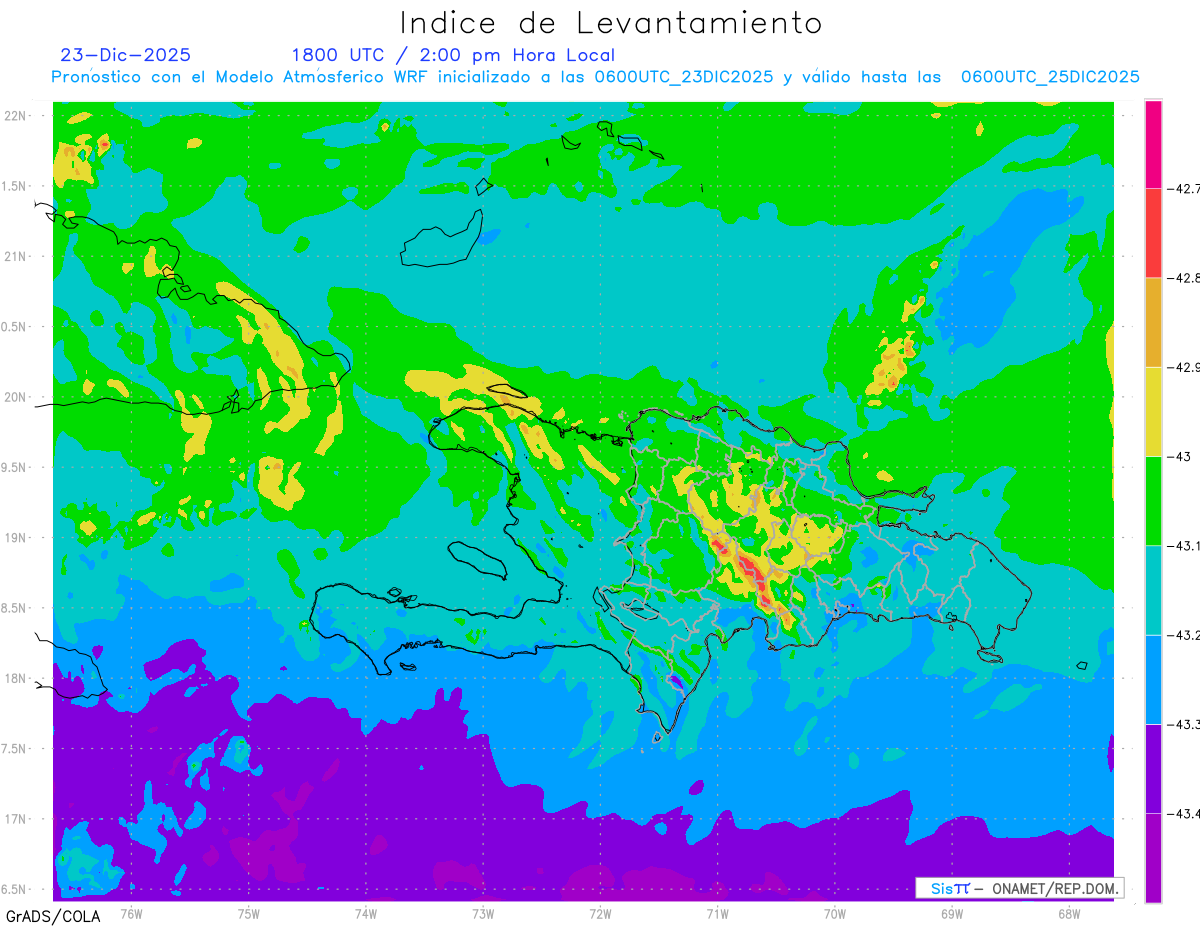This screenshot has height=927, width=1200.
Task: Click the purple legend segment between -43.3 and -43.4
Action: 1153,768
